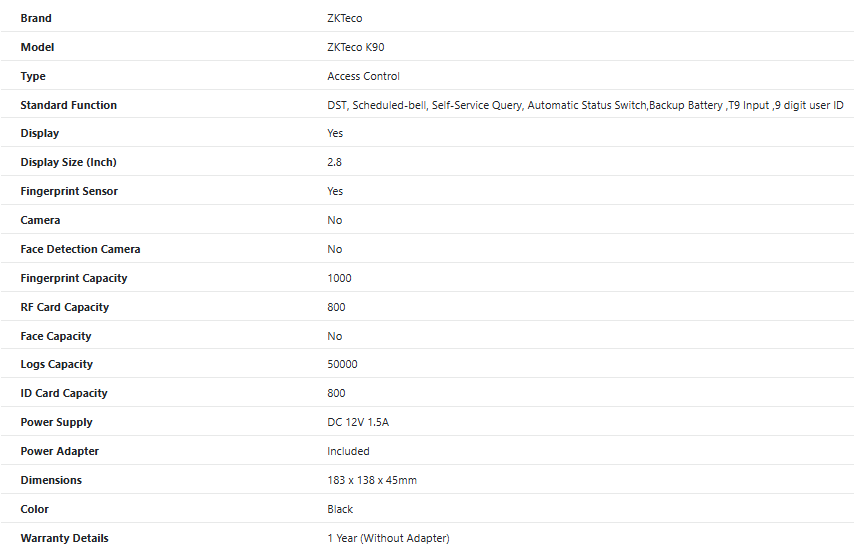Click the ID Card Capacity label
The image size is (854, 555).
[x=63, y=393]
